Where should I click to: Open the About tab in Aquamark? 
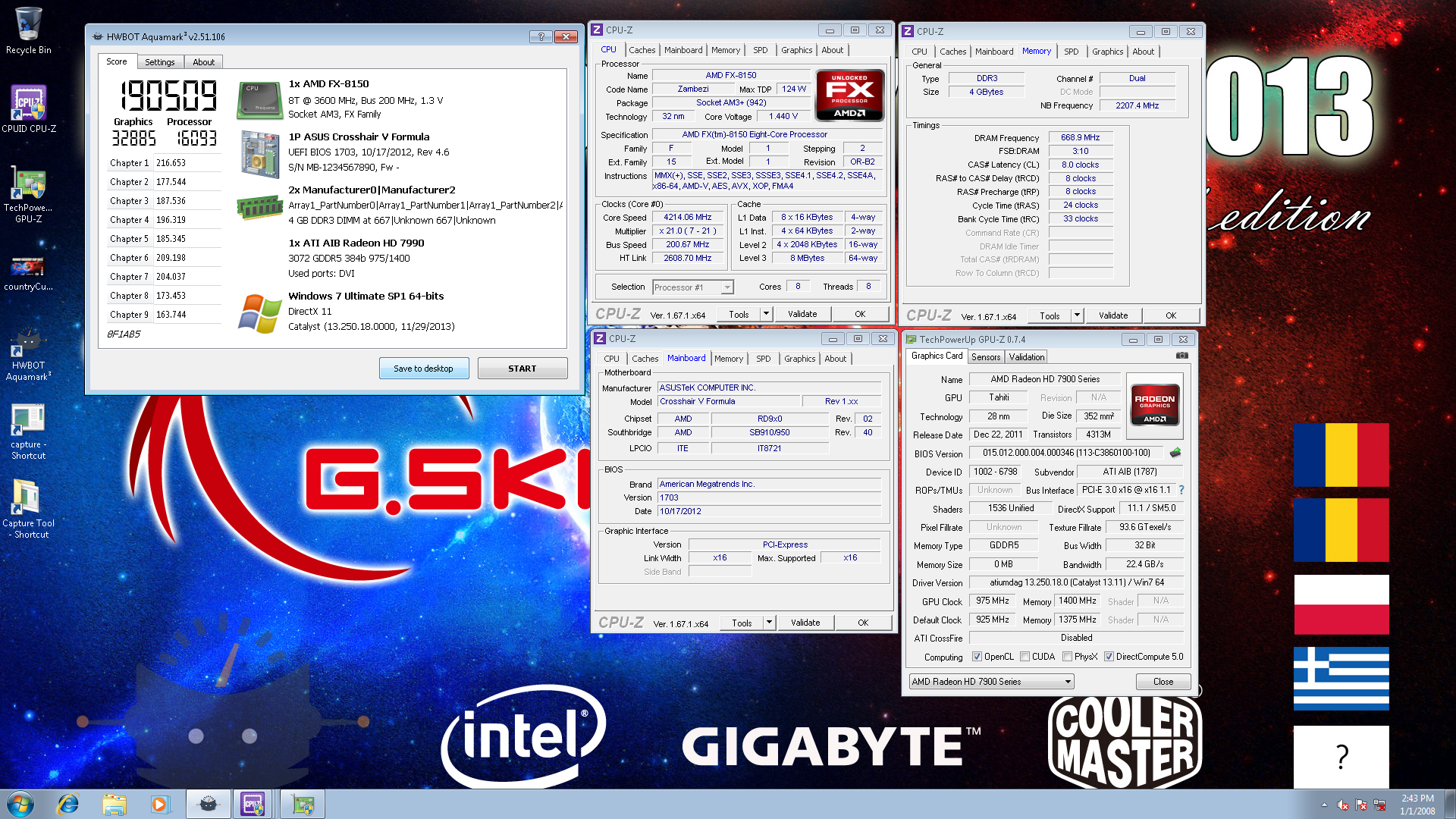point(203,62)
